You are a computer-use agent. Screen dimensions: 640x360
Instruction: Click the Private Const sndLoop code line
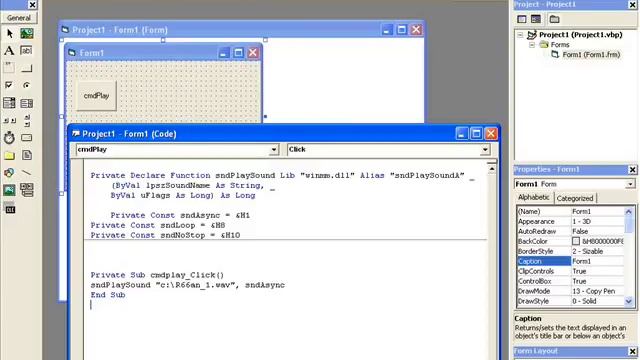pyautogui.click(x=158, y=225)
